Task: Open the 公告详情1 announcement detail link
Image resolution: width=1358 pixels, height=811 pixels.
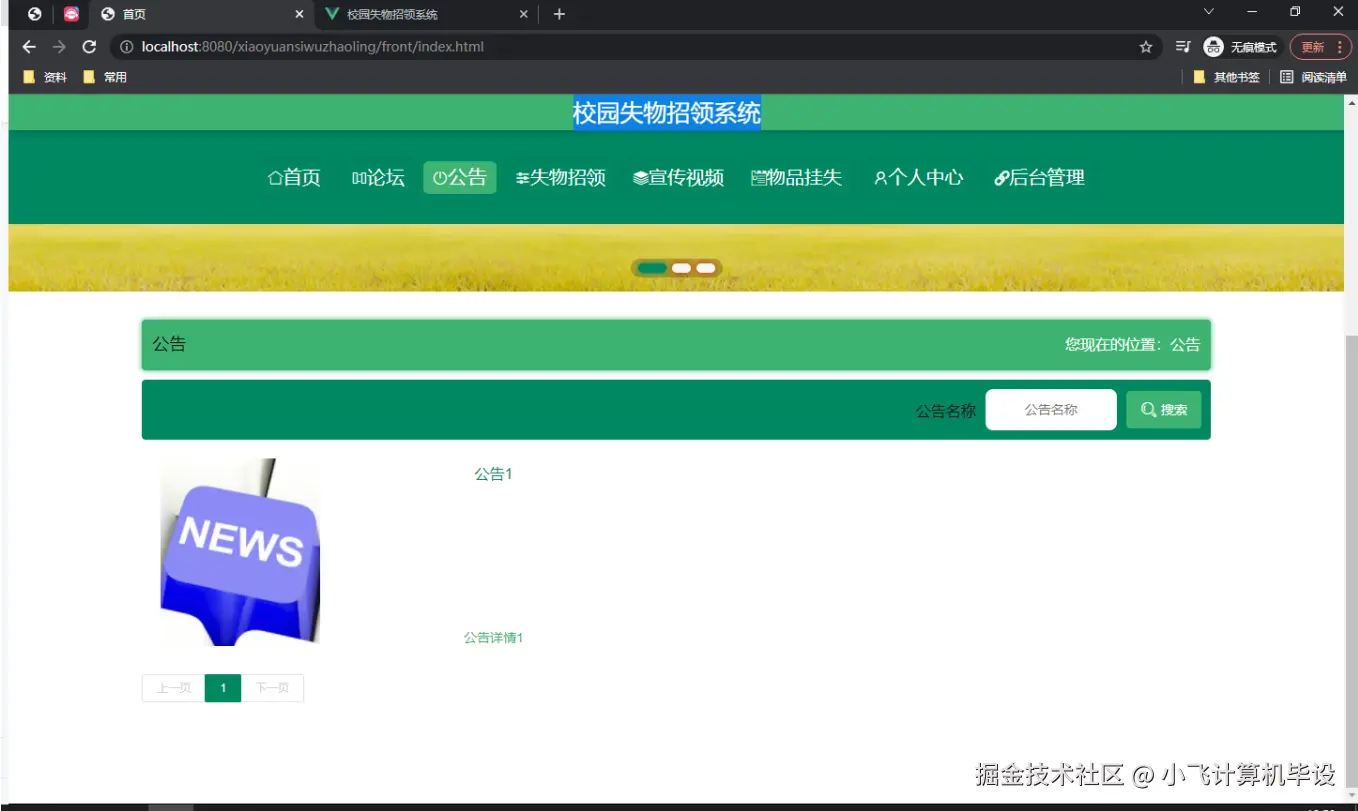Action: (493, 637)
